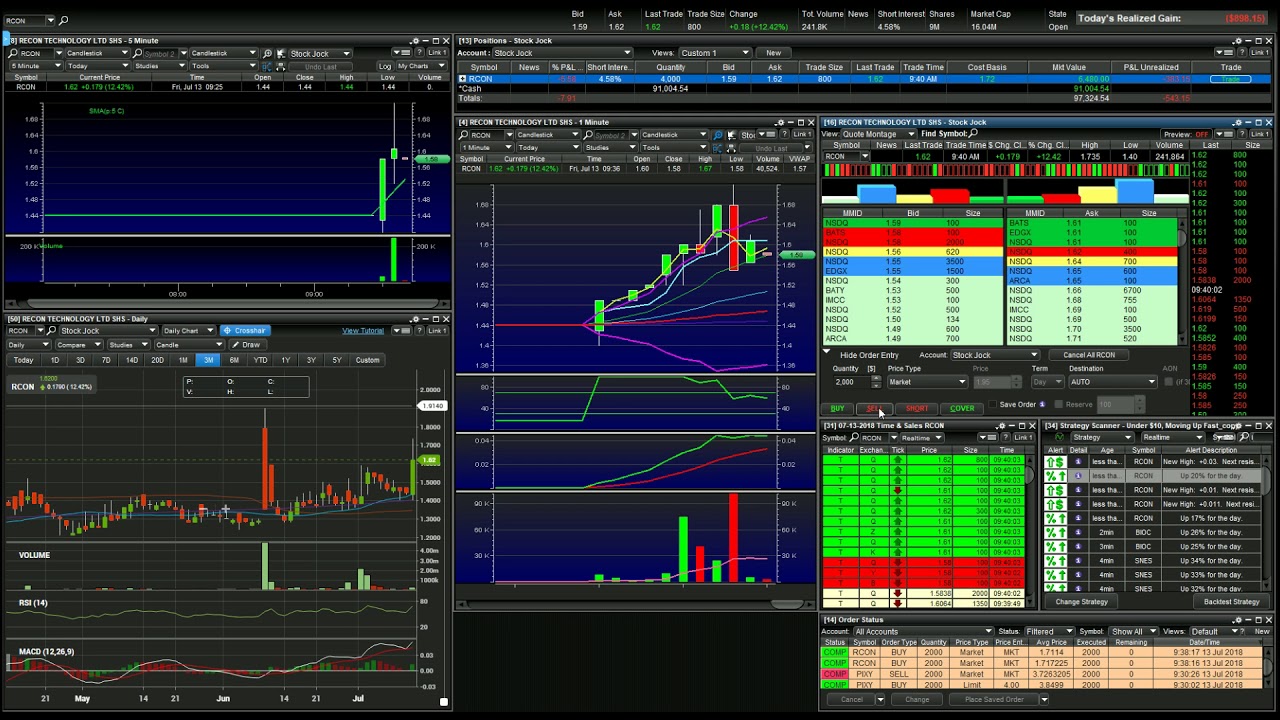Open the Studies dropdown in 5 Minute chart
Image resolution: width=1280 pixels, height=720 pixels.
point(162,66)
